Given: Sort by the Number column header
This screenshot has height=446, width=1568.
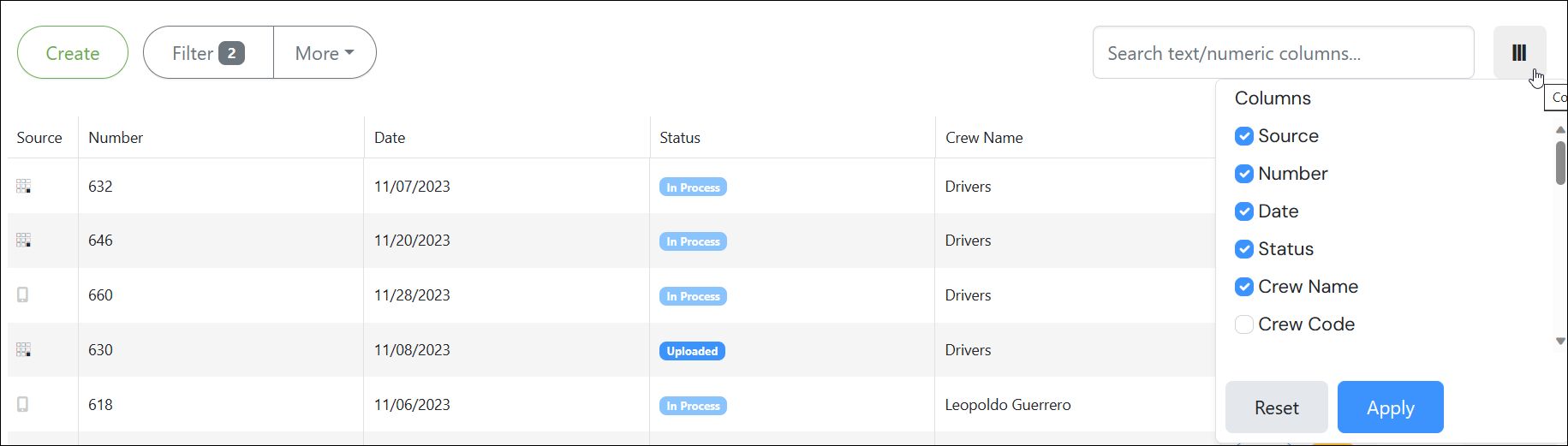Looking at the screenshot, I should [x=116, y=138].
